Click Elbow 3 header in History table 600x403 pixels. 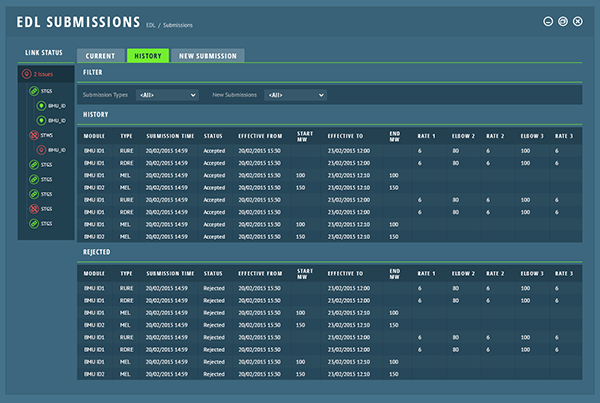coord(532,136)
